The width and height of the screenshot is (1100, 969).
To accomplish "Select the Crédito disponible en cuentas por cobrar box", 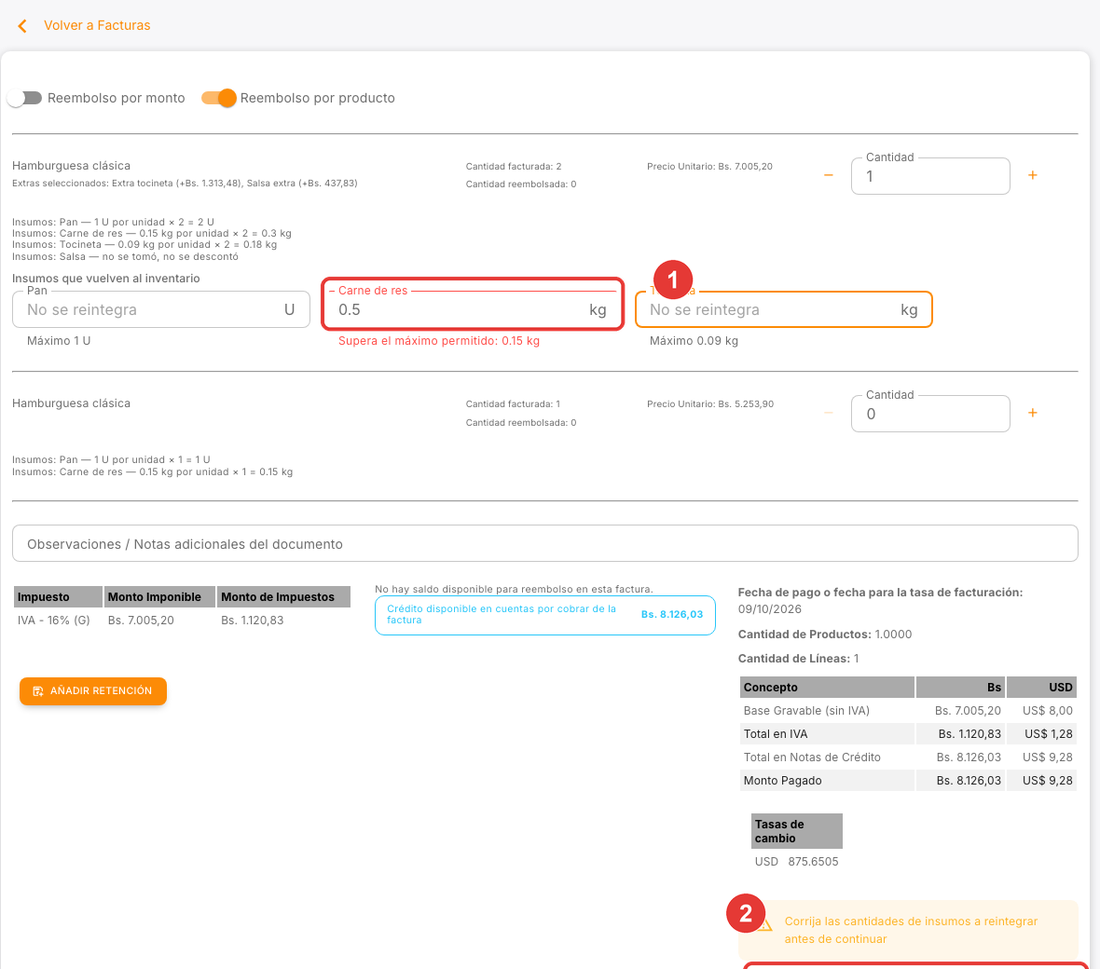I will click(545, 615).
